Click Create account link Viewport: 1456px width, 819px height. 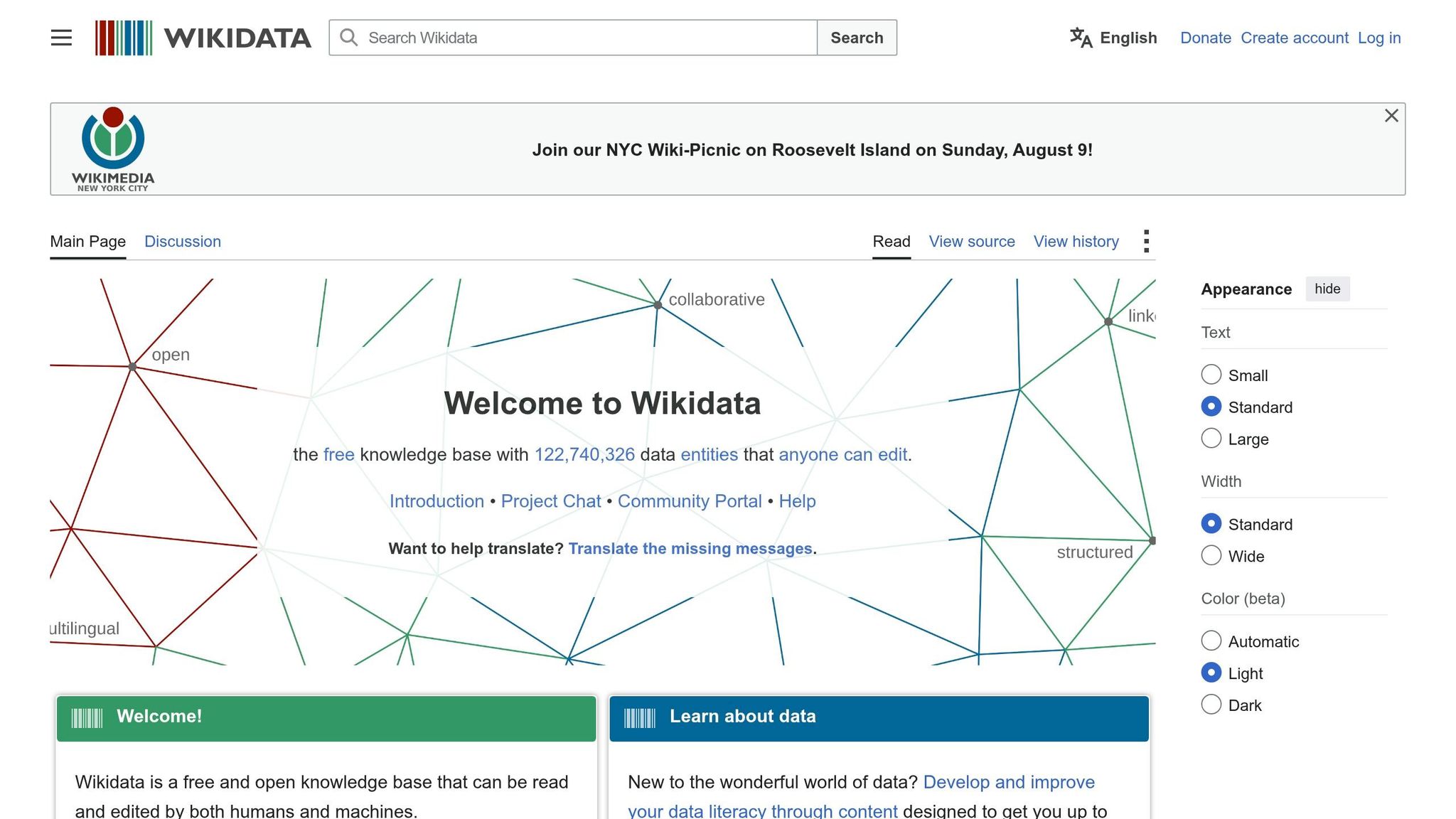tap(1295, 38)
